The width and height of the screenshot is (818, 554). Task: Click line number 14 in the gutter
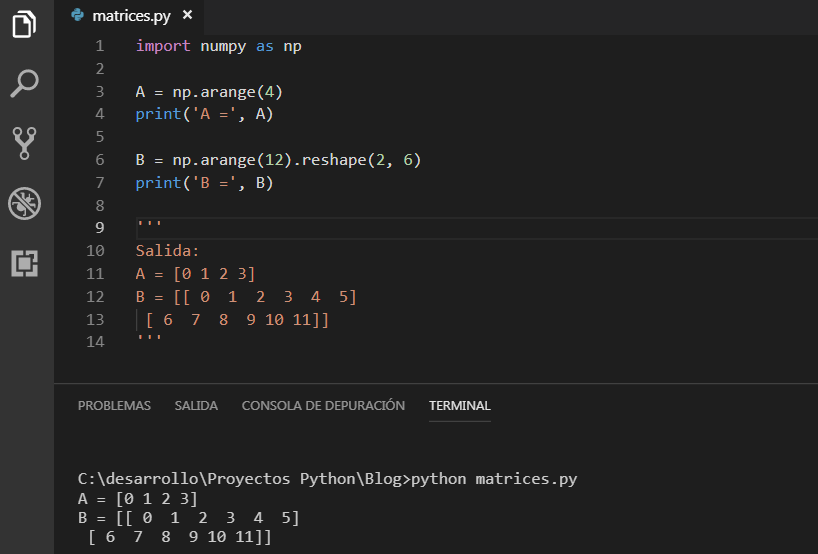(95, 342)
